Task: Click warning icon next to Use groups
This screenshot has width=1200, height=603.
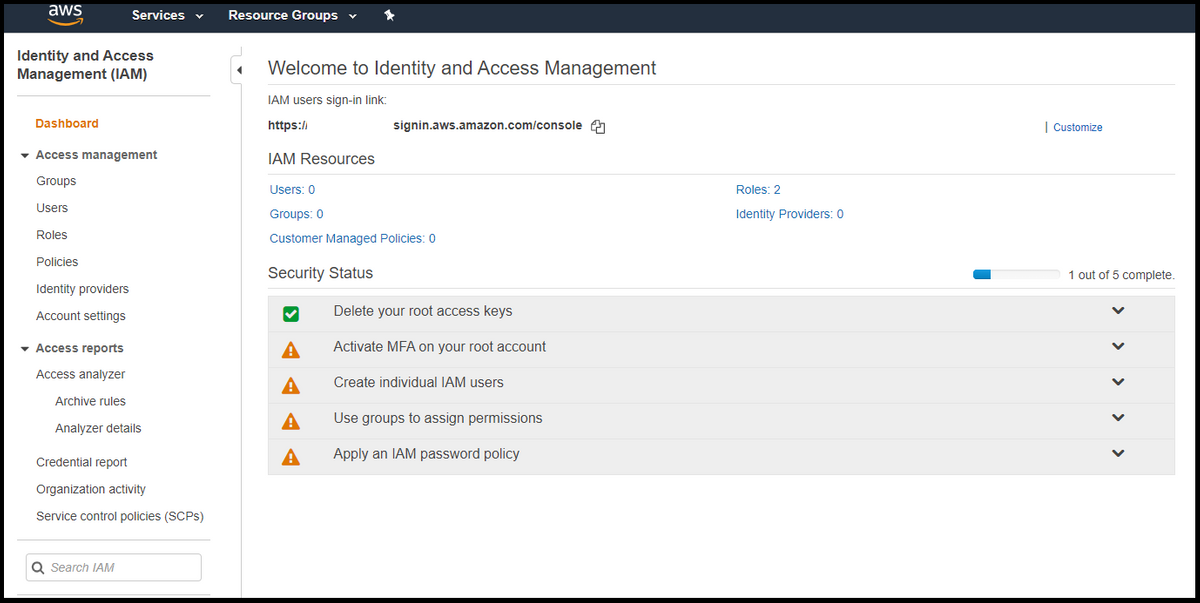Action: pyautogui.click(x=291, y=421)
